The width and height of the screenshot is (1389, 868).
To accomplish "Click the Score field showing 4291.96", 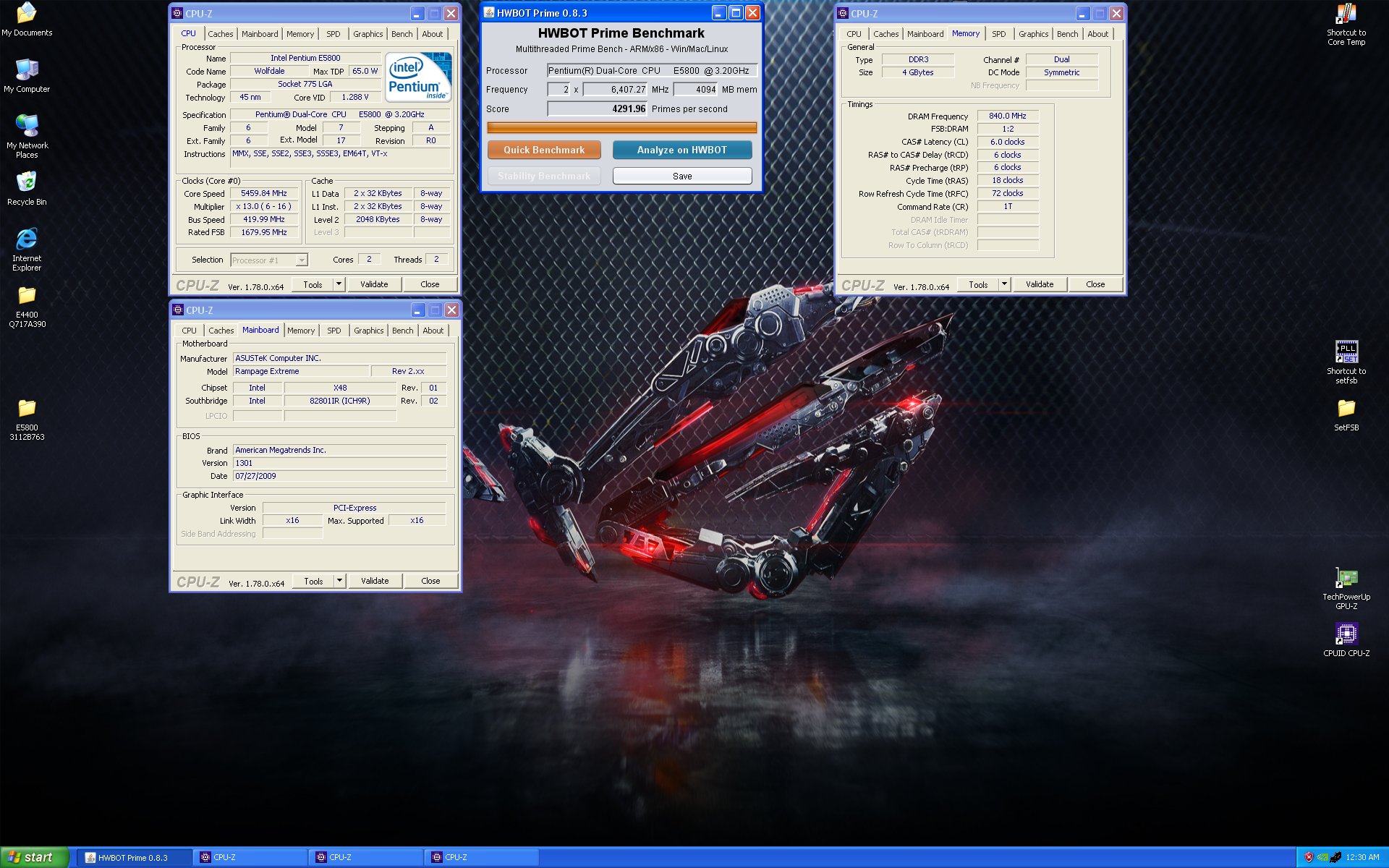I will pyautogui.click(x=598, y=109).
